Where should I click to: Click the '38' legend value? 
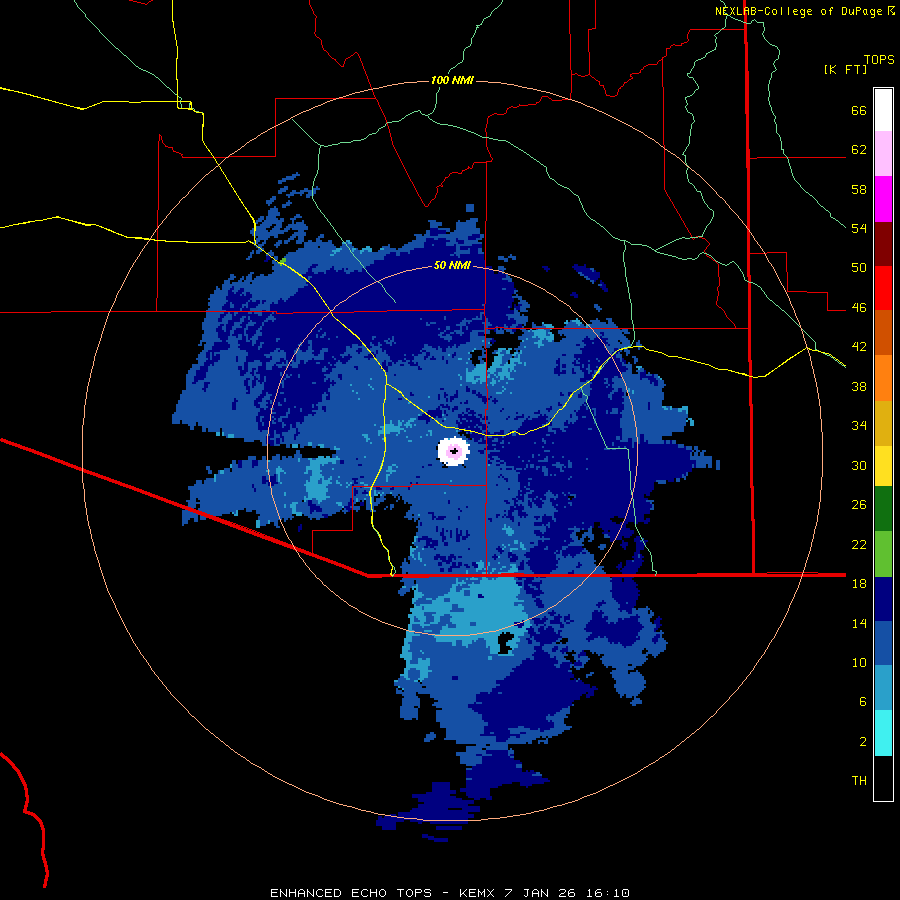point(859,386)
